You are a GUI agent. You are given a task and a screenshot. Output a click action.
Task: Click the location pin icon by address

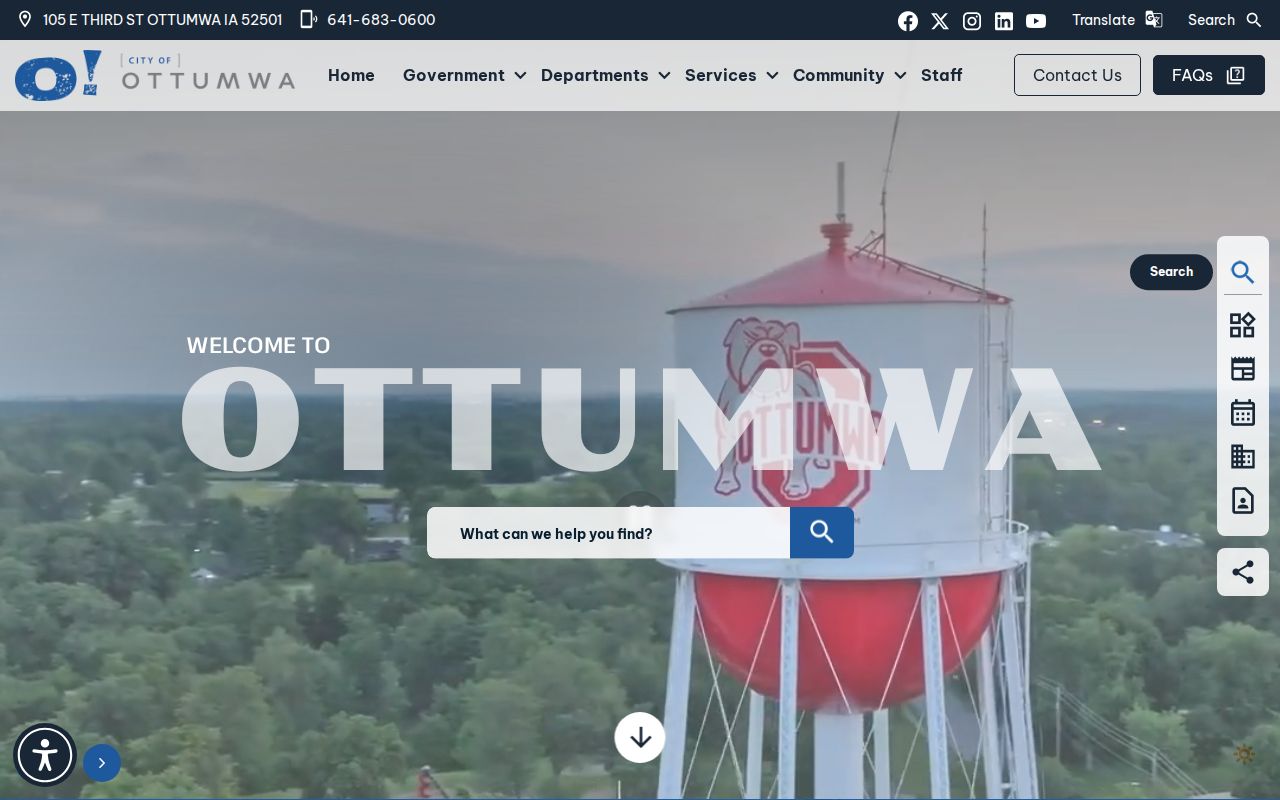tap(25, 20)
